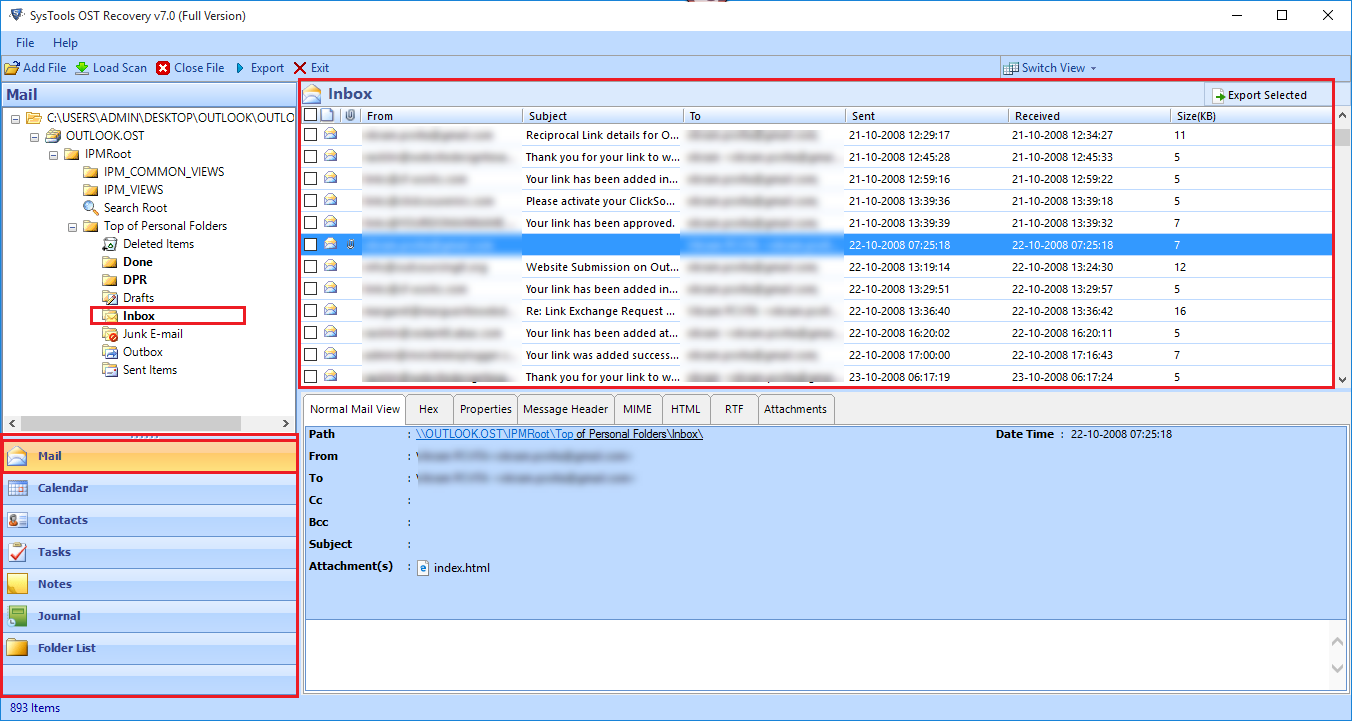Check the Reciprocal Link details email checkbox
This screenshot has width=1352, height=721.
[311, 134]
